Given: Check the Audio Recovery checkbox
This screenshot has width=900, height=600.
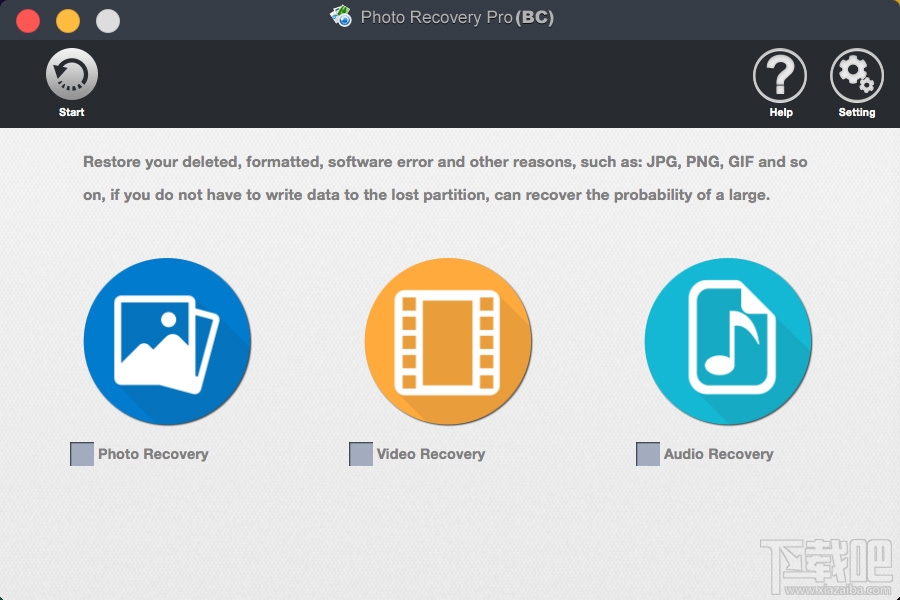Looking at the screenshot, I should 648,454.
